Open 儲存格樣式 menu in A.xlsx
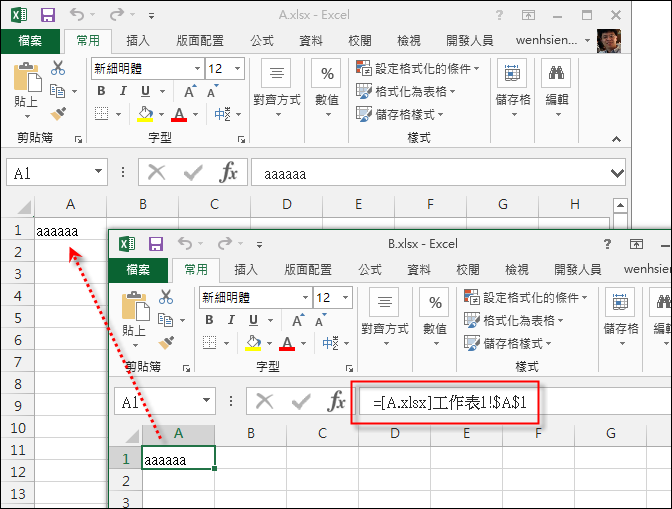This screenshot has width=672, height=509. (400, 114)
